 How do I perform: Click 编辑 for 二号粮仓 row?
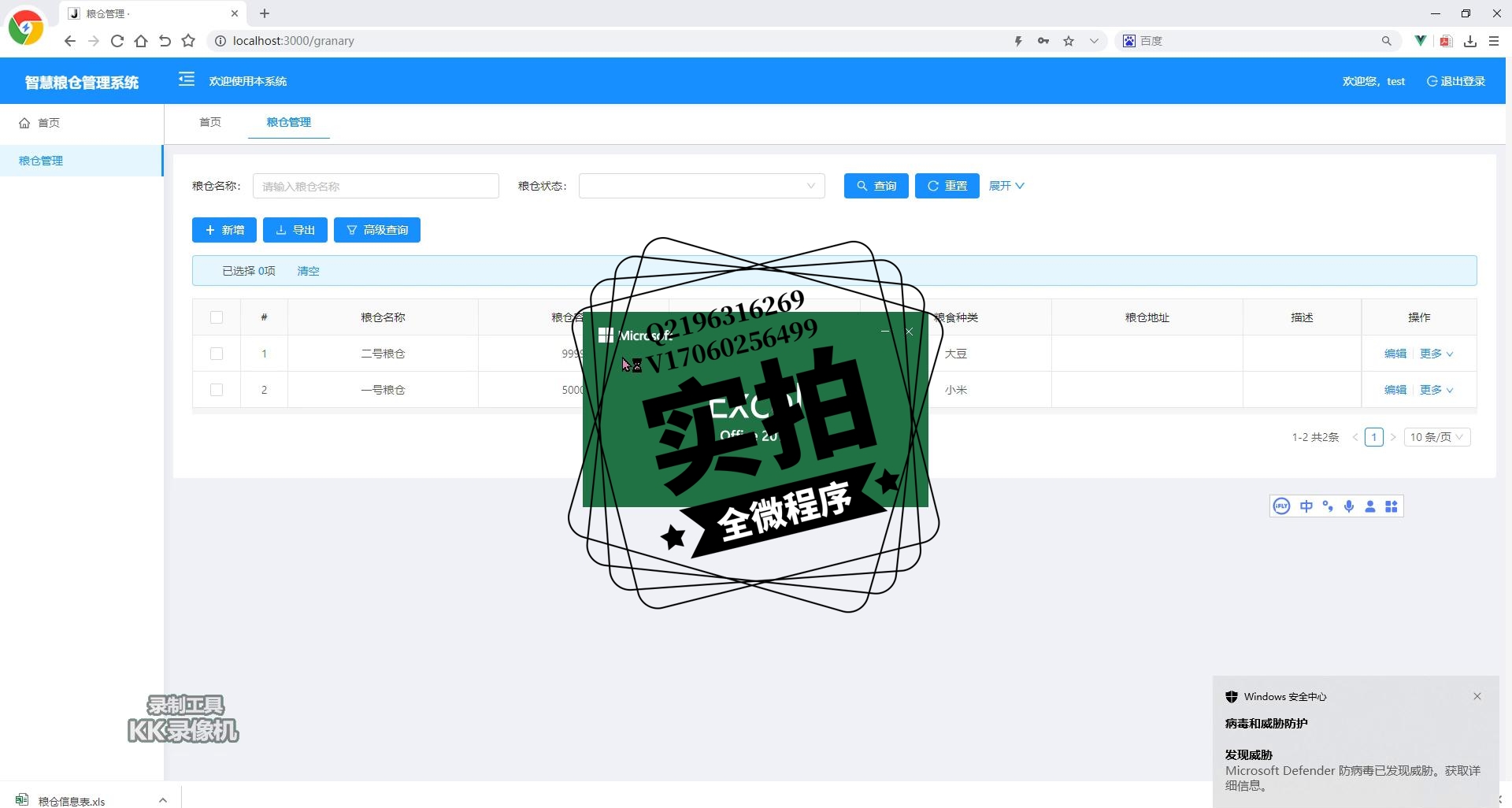1395,354
